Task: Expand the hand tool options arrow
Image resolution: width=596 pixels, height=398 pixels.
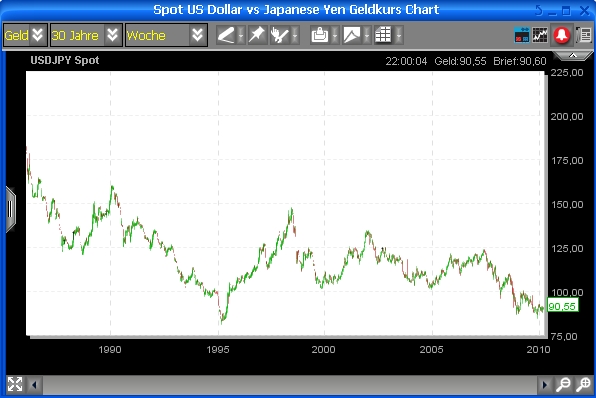Action: point(295,35)
